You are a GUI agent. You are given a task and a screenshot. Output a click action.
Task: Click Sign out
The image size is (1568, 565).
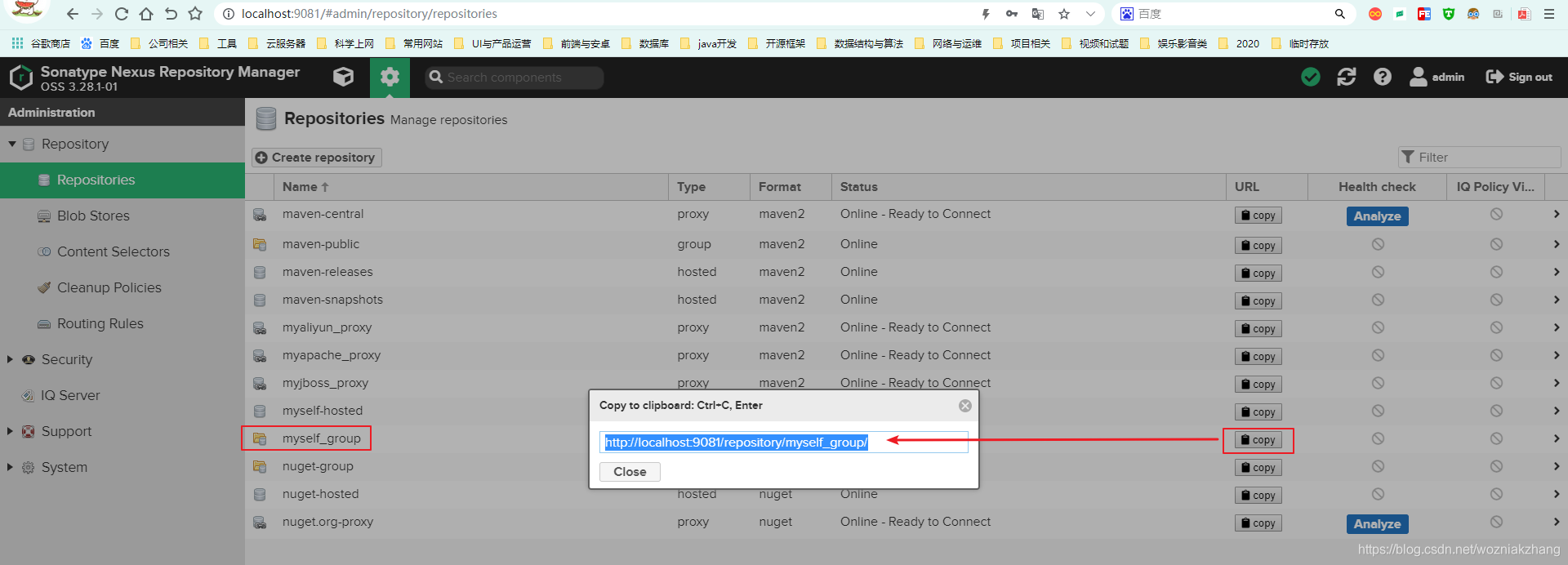[1519, 77]
